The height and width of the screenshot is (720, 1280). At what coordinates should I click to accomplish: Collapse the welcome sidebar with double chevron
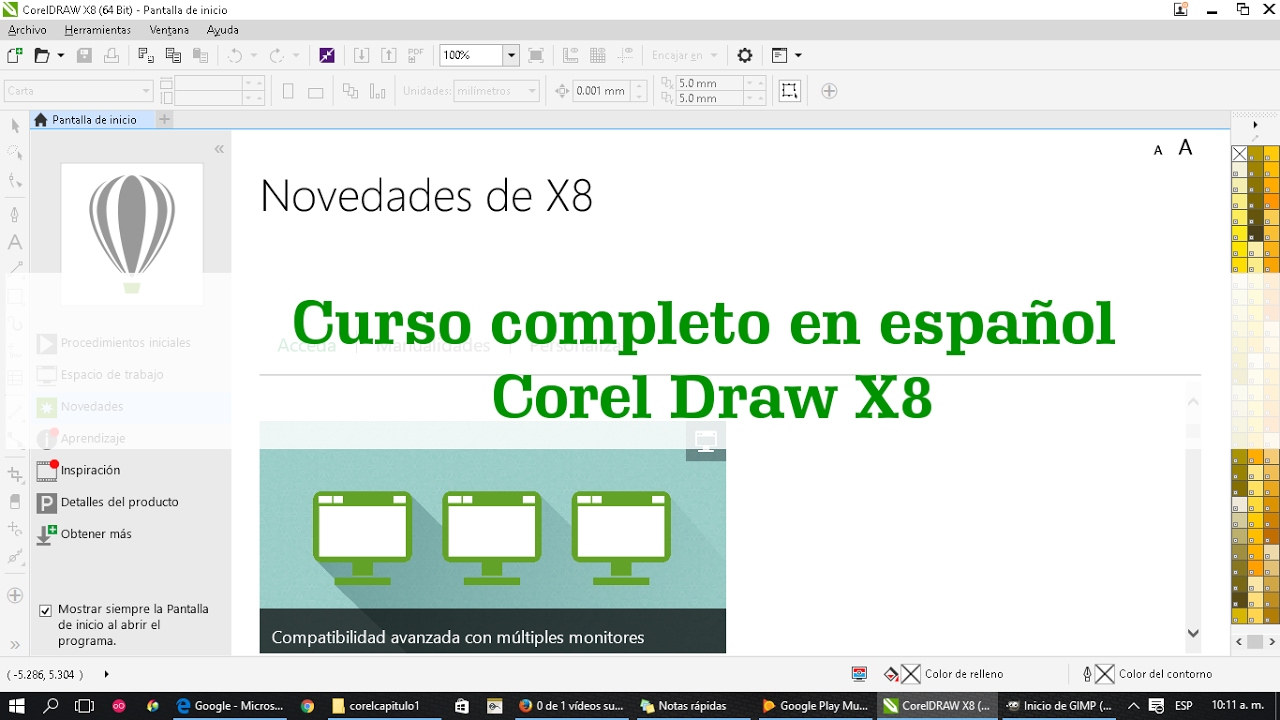[219, 149]
